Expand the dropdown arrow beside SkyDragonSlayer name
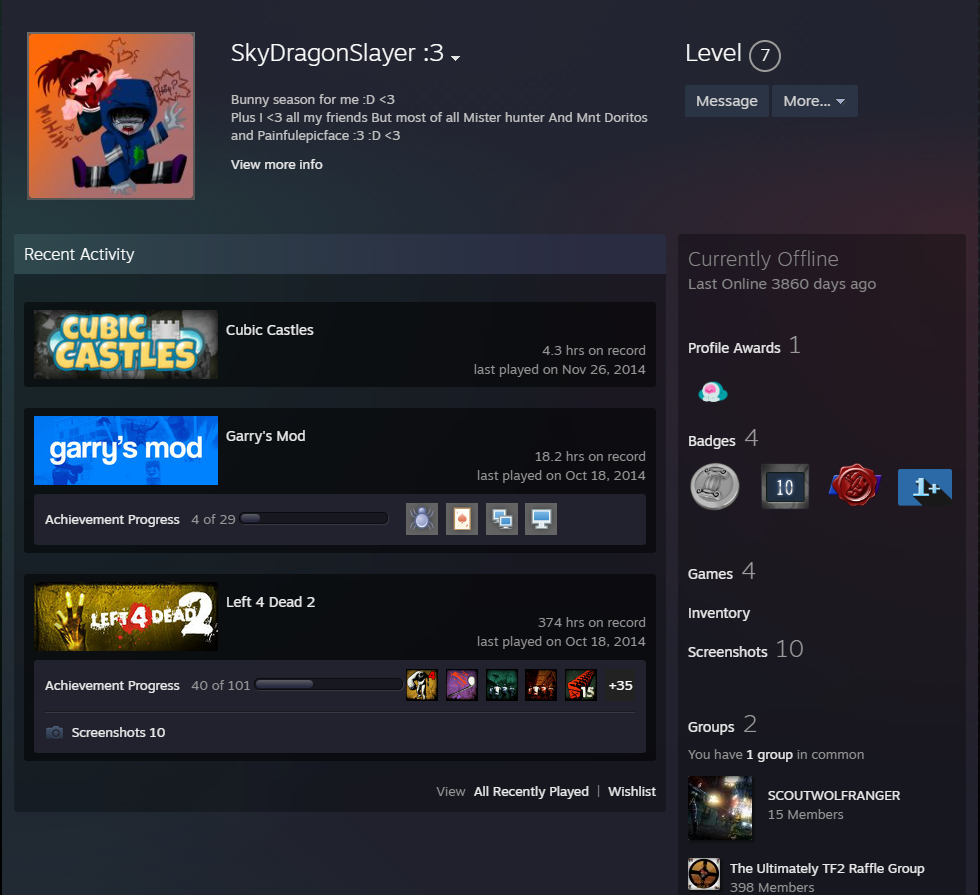Image resolution: width=980 pixels, height=895 pixels. click(x=456, y=58)
